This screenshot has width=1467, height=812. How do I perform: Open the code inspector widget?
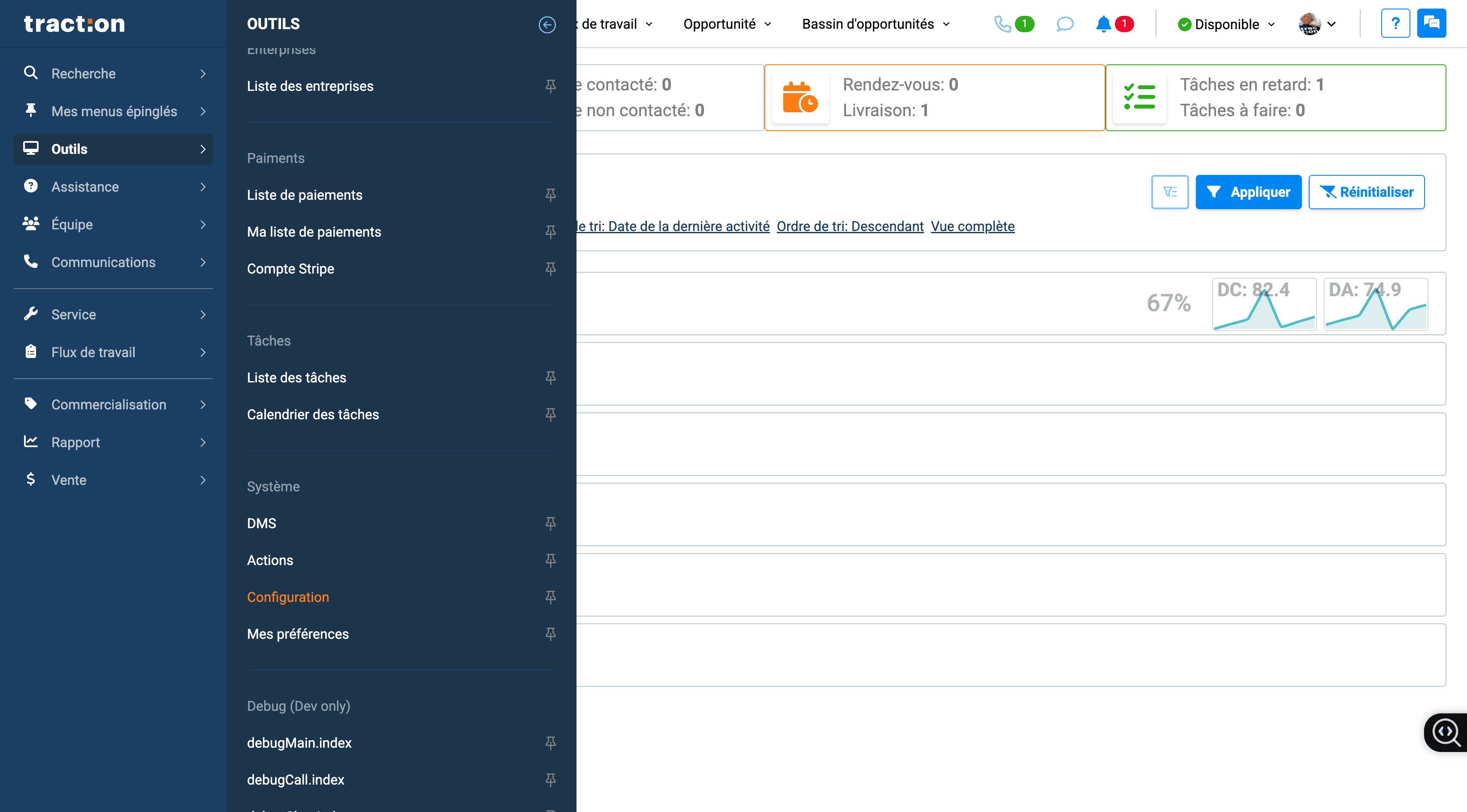point(1446,732)
